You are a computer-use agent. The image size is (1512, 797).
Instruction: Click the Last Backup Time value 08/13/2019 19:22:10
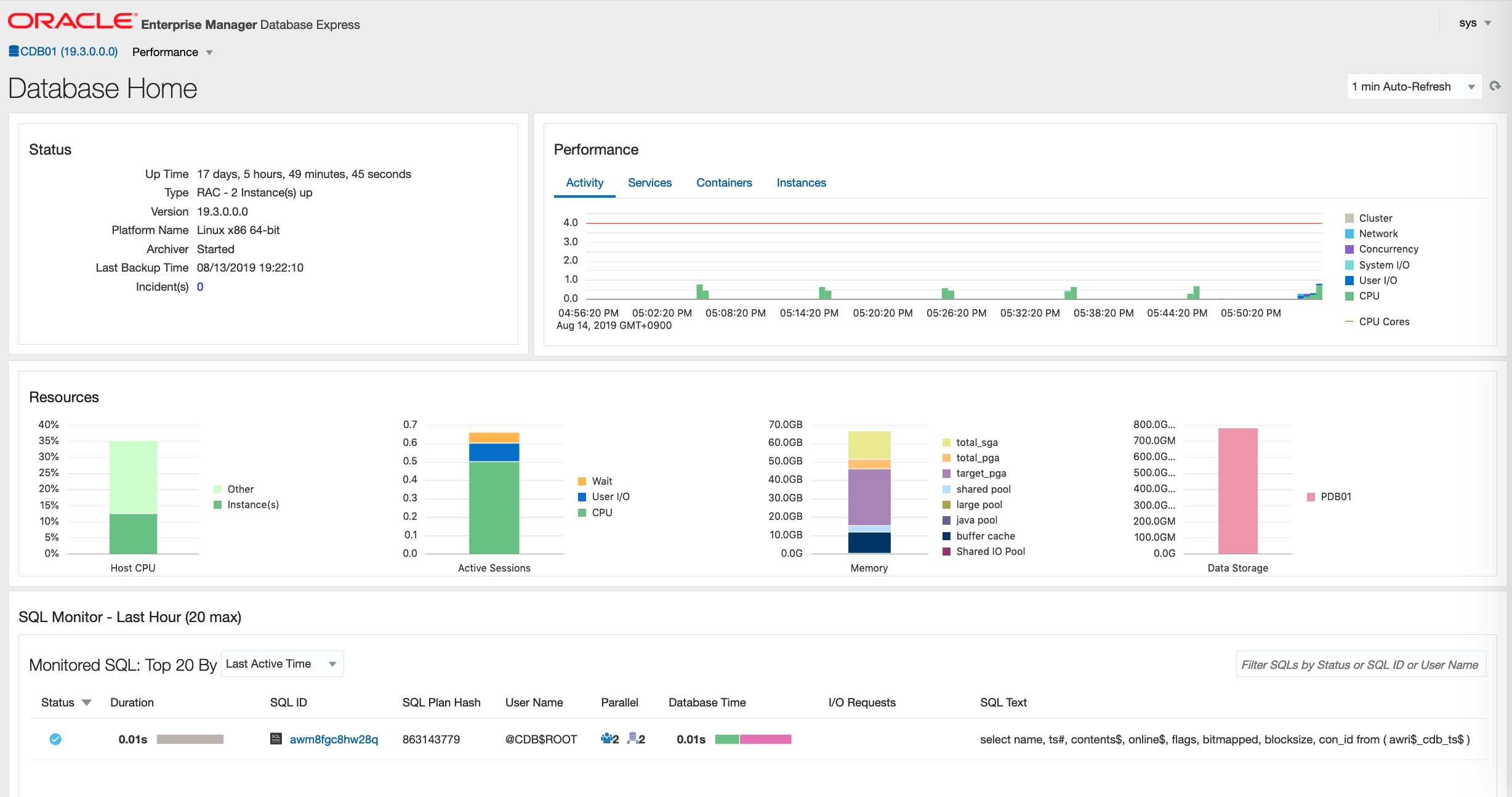[x=250, y=268]
